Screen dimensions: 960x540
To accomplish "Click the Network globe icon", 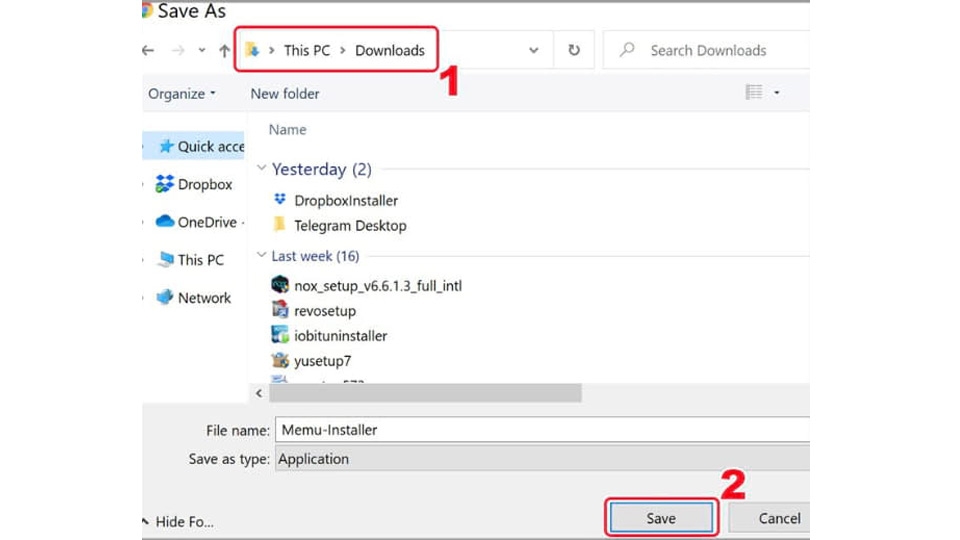I will tap(165, 297).
